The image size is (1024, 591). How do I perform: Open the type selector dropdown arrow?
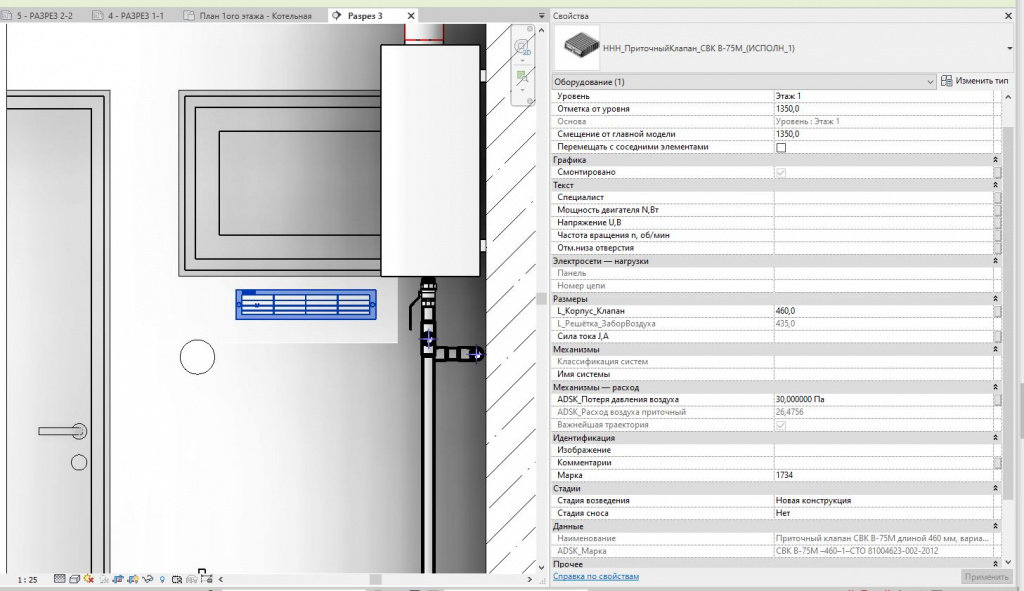1009,48
